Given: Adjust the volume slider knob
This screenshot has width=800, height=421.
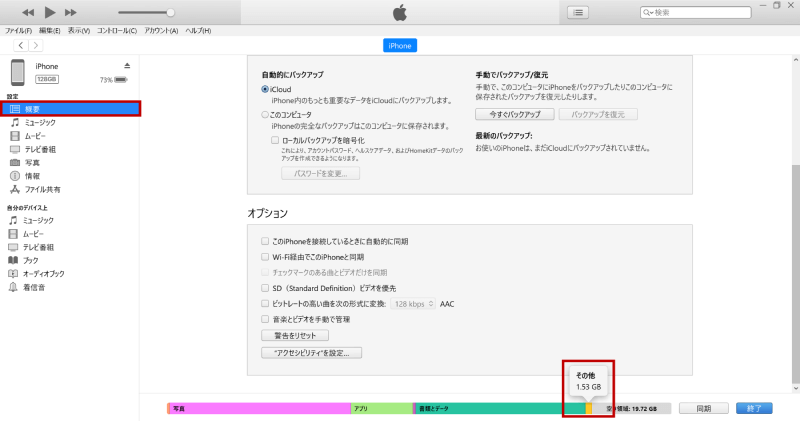Looking at the screenshot, I should tap(170, 12).
